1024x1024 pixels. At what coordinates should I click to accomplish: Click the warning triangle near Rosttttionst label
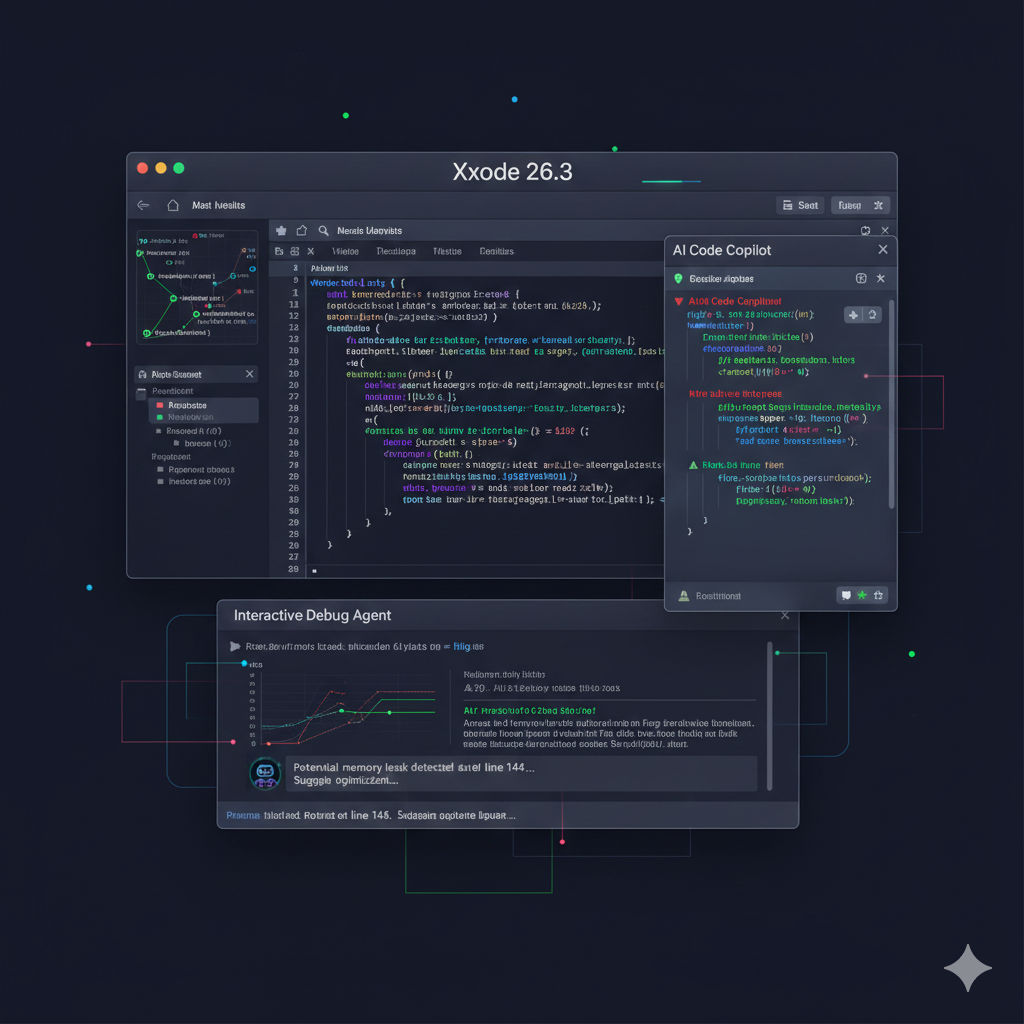pos(683,595)
